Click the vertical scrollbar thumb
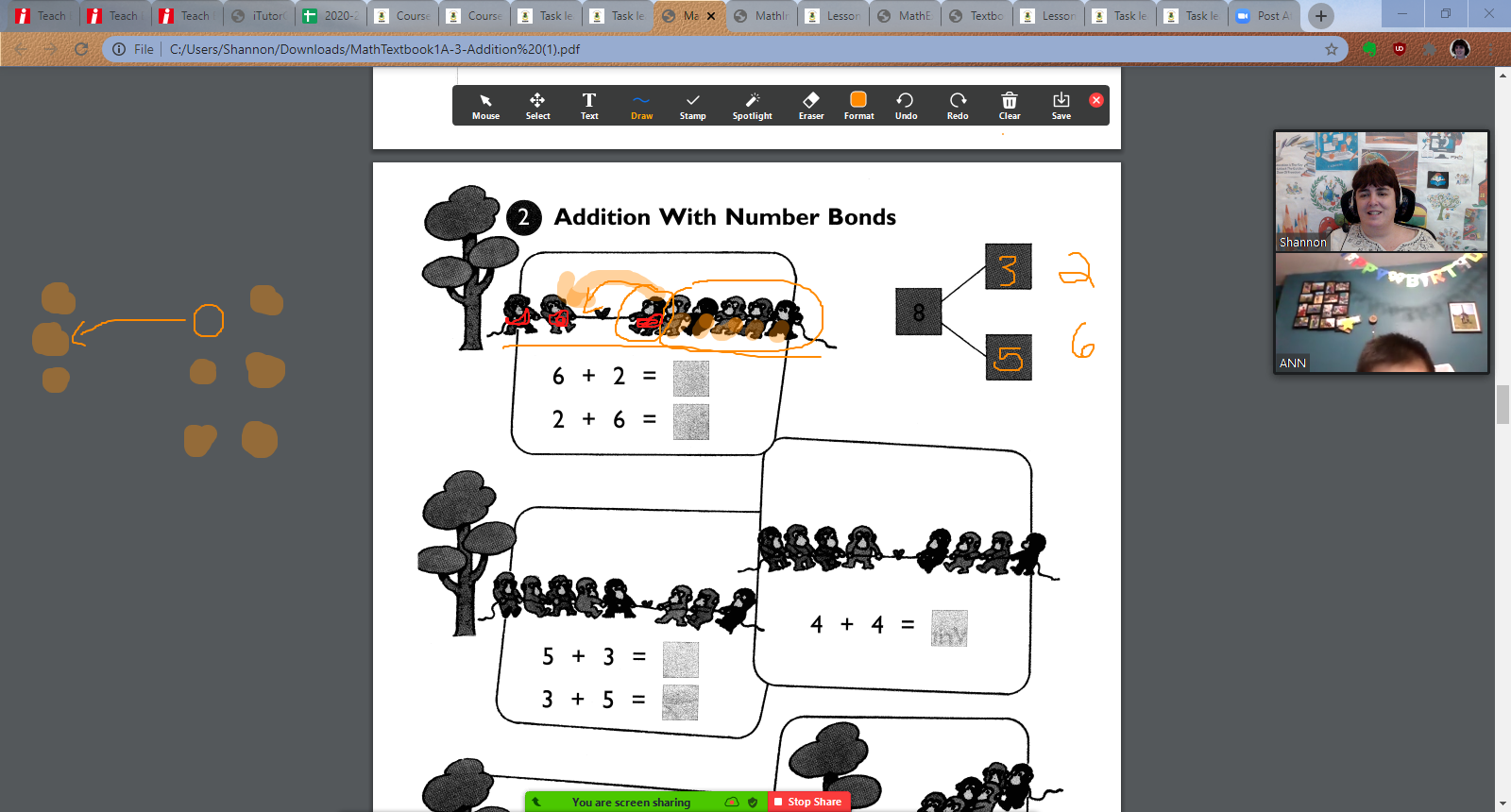Viewport: 1511px width, 812px height. (x=1503, y=404)
